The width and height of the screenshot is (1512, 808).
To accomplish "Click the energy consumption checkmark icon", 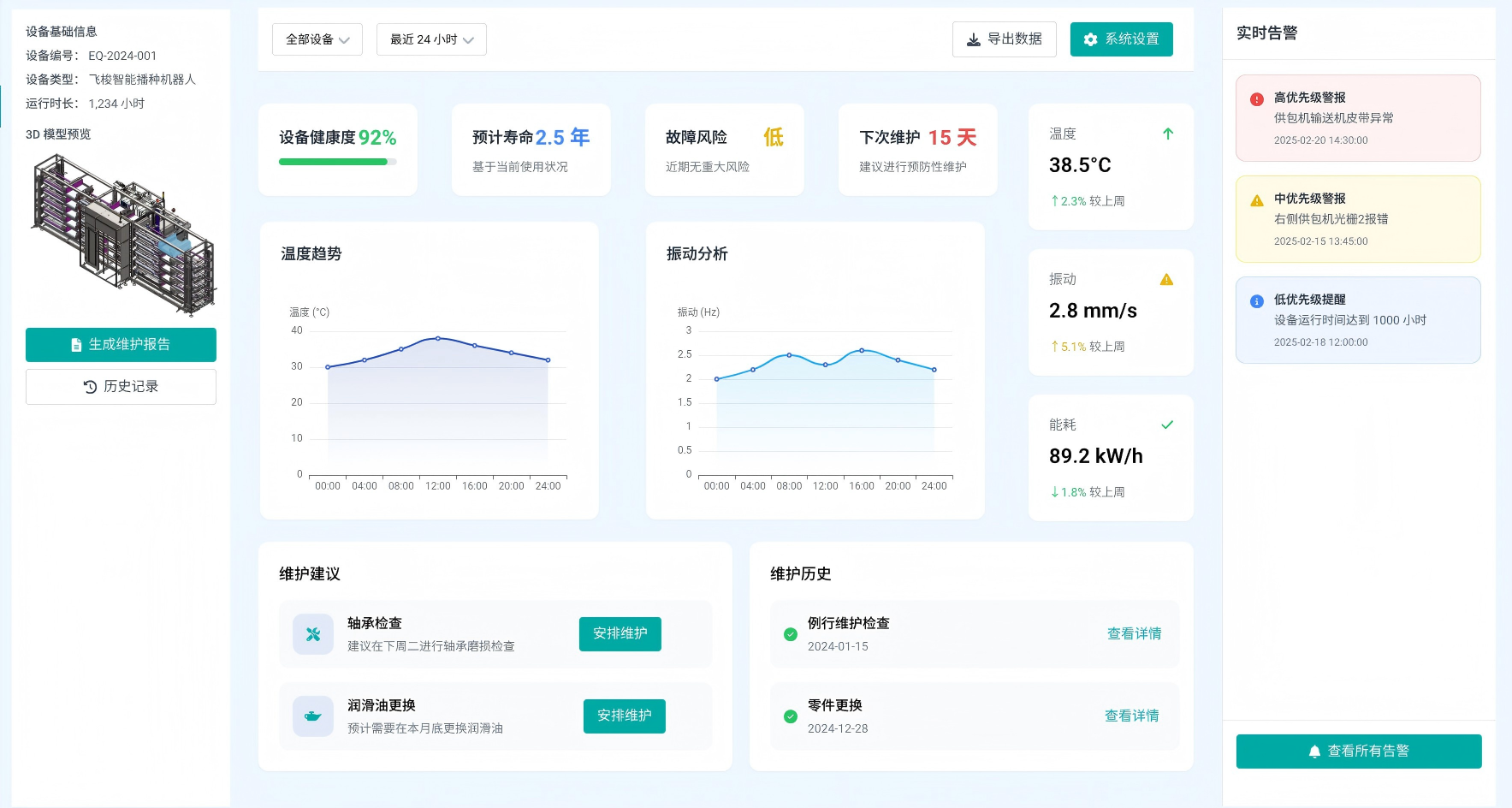I will tap(1166, 425).
